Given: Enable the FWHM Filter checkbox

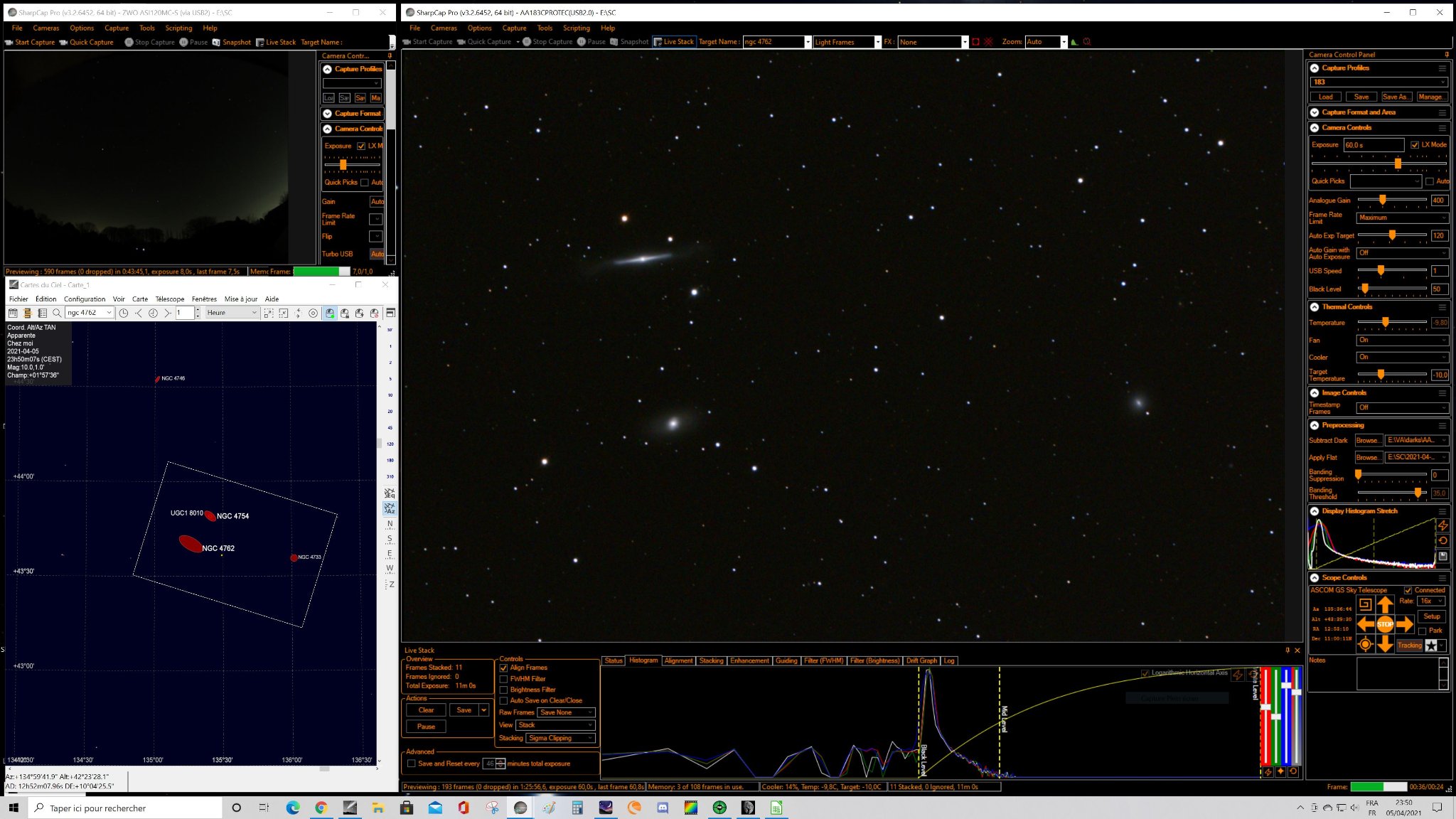Looking at the screenshot, I should click(503, 679).
